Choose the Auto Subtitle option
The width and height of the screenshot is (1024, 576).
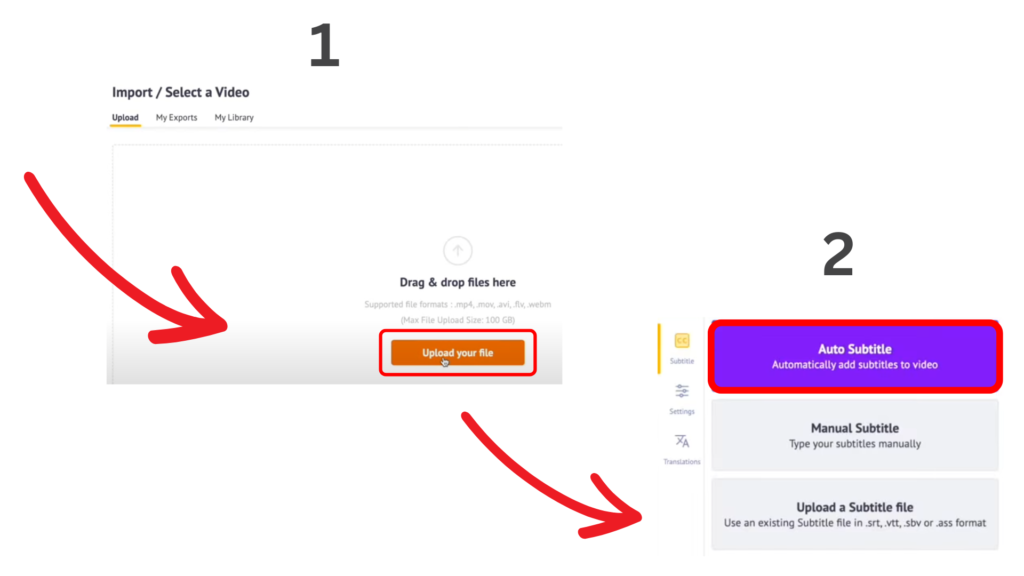[855, 355]
